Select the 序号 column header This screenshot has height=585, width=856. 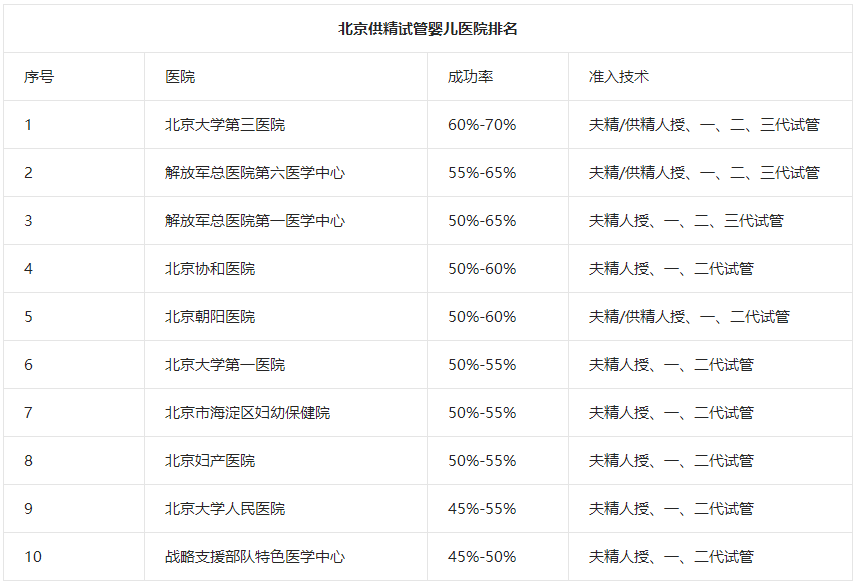[x=39, y=76]
